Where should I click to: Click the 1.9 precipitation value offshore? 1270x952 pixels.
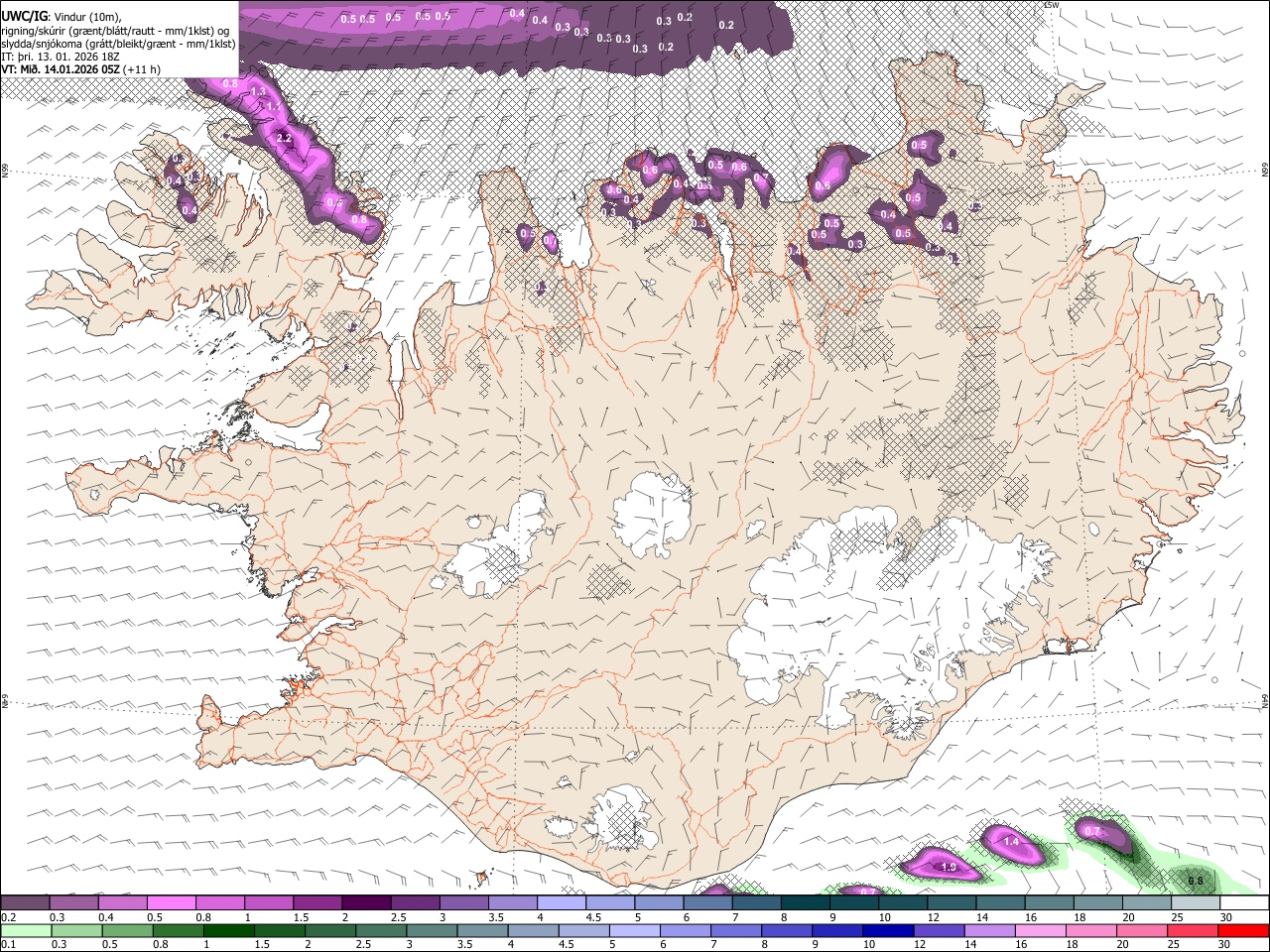coord(948,868)
